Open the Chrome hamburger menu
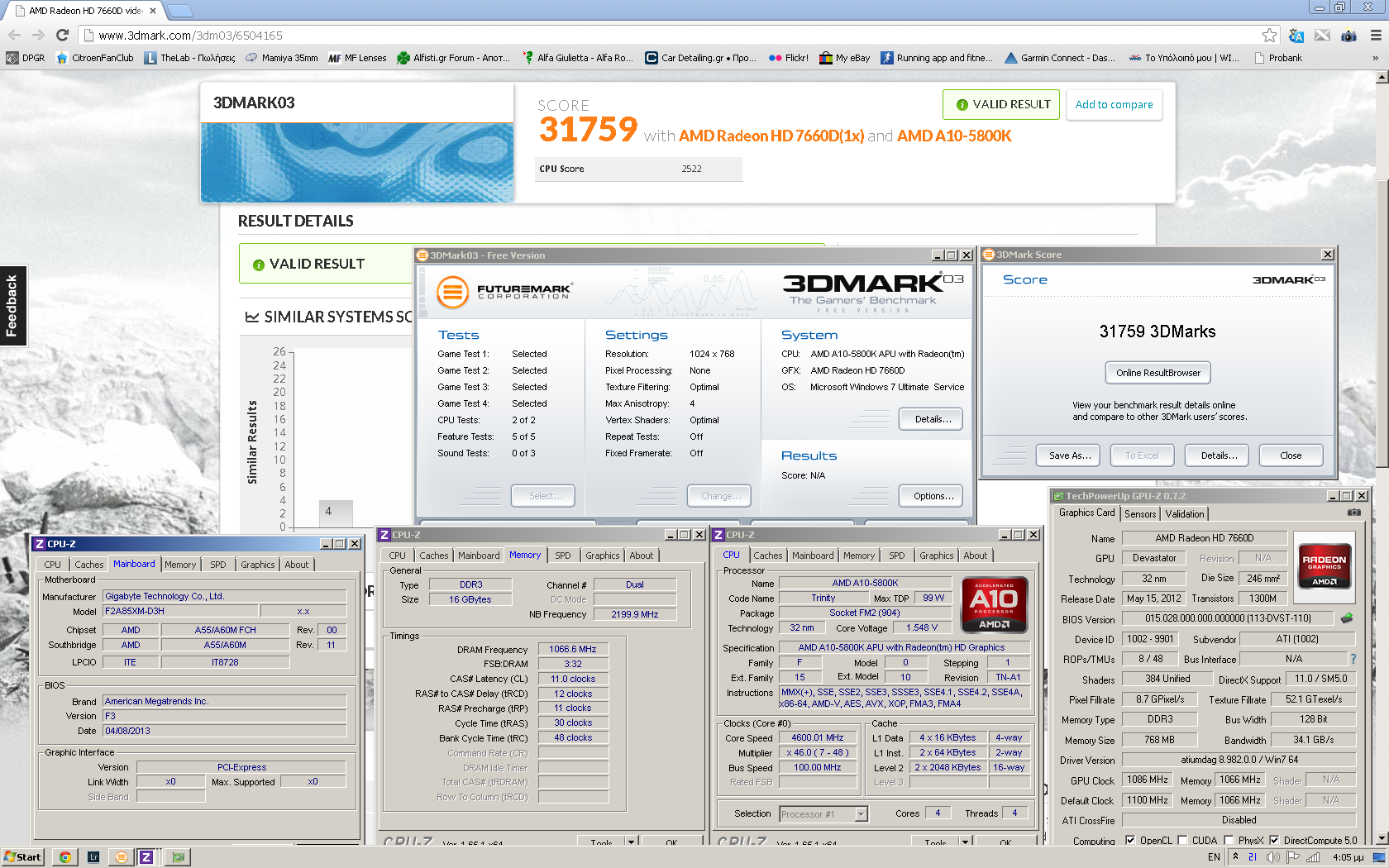This screenshot has height=868, width=1389. [1376, 35]
